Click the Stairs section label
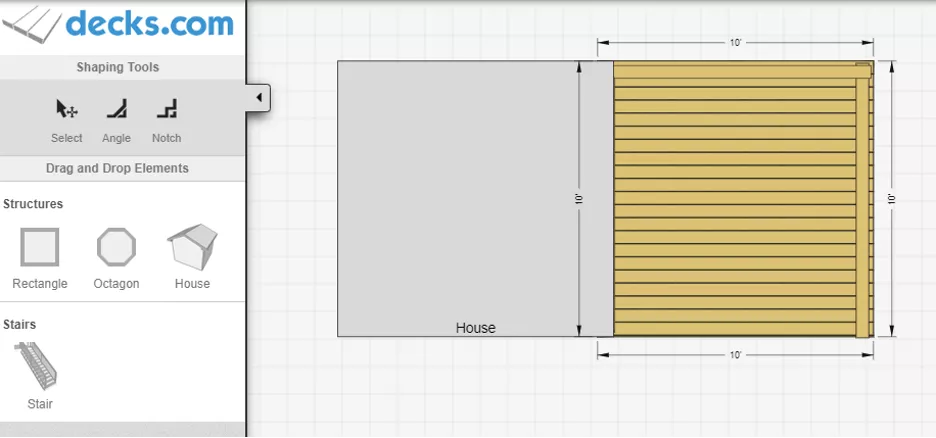Screen dimensions: 936x438 (20, 325)
